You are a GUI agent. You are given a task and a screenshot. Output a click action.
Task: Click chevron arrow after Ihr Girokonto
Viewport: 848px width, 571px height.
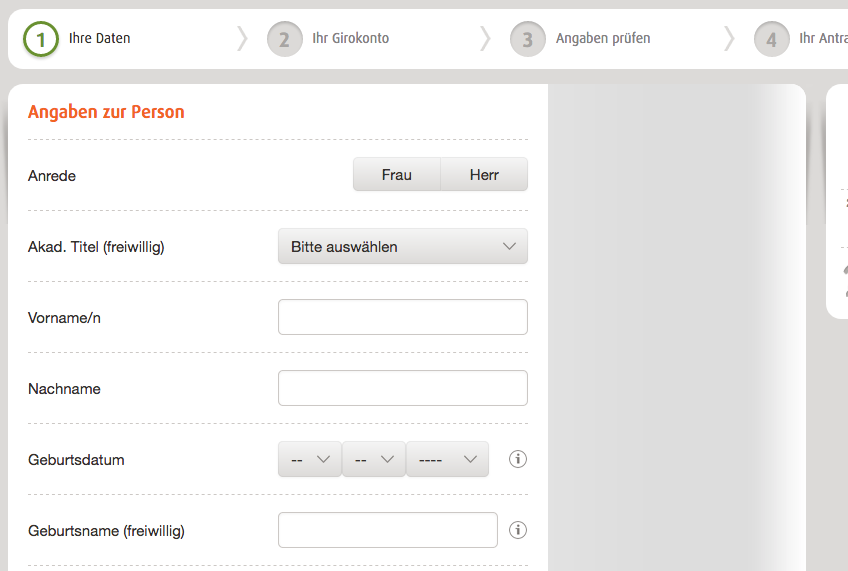tap(486, 39)
